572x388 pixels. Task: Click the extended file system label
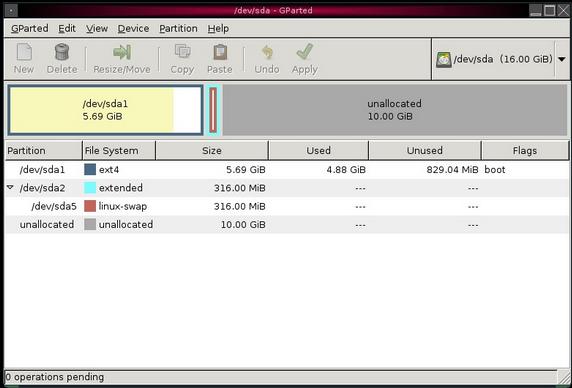tap(121, 188)
